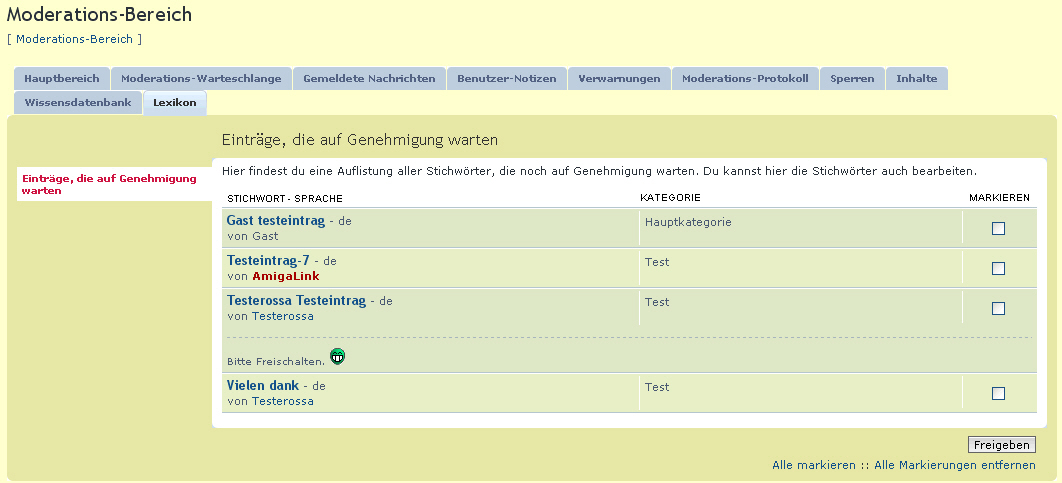The height and width of the screenshot is (483, 1062).
Task: Open the Gast testeintrag entry
Action: tap(275, 221)
